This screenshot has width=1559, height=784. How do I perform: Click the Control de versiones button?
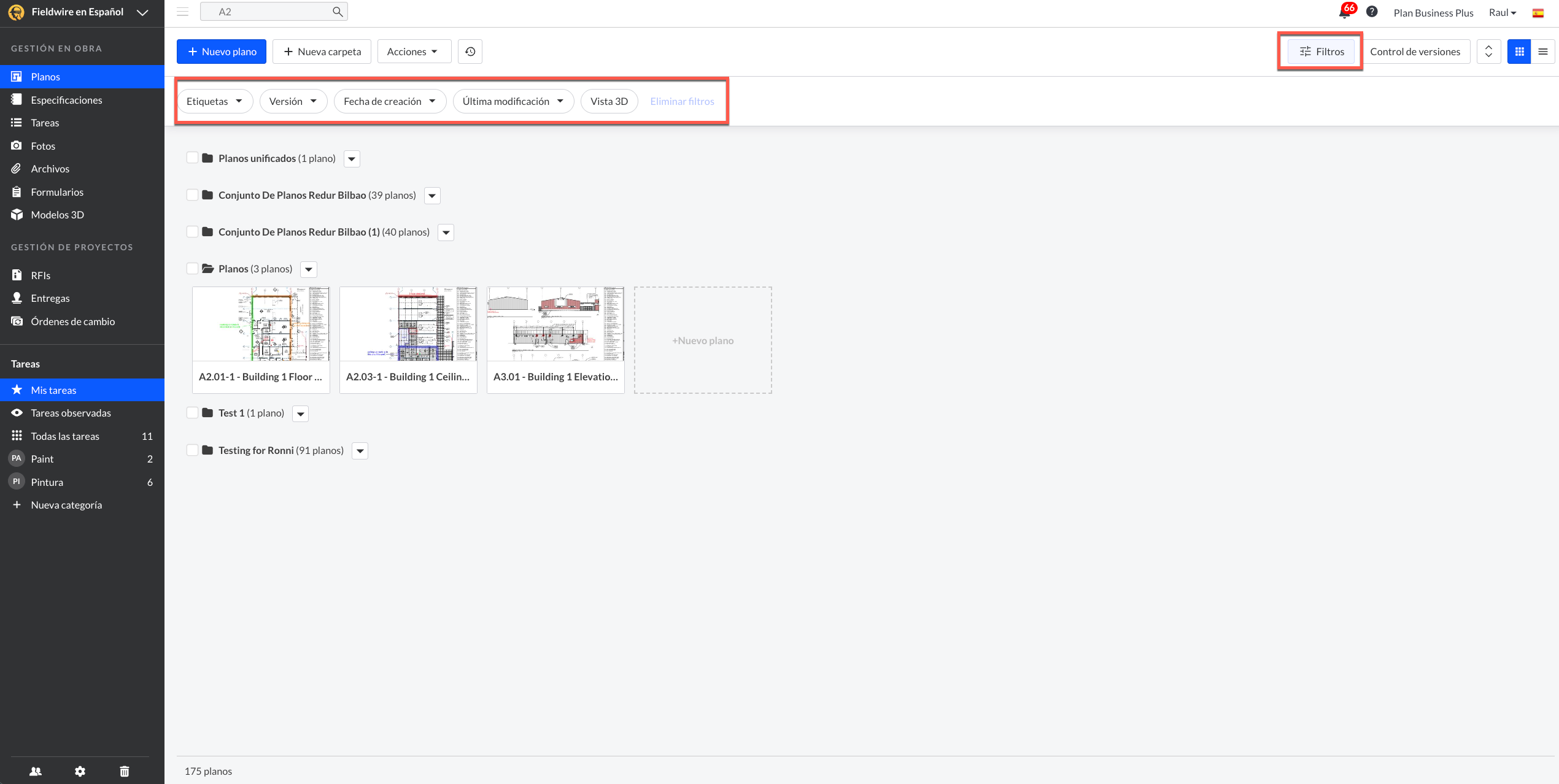pos(1415,52)
